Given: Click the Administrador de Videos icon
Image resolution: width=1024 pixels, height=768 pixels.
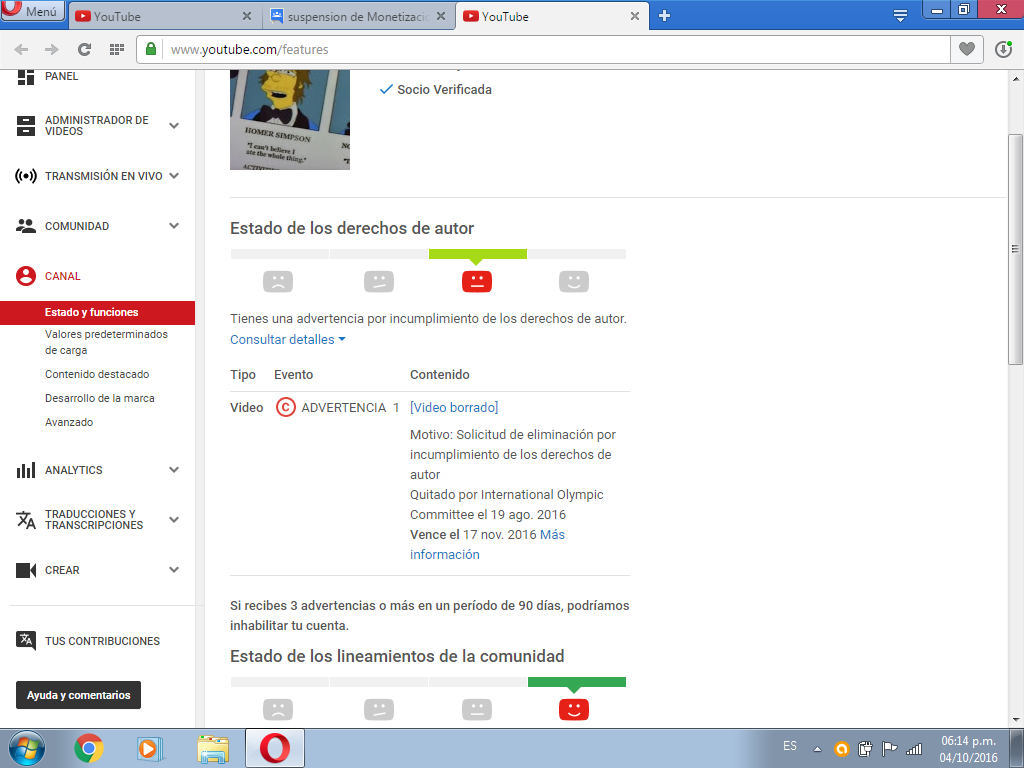Looking at the screenshot, I should [x=25, y=125].
